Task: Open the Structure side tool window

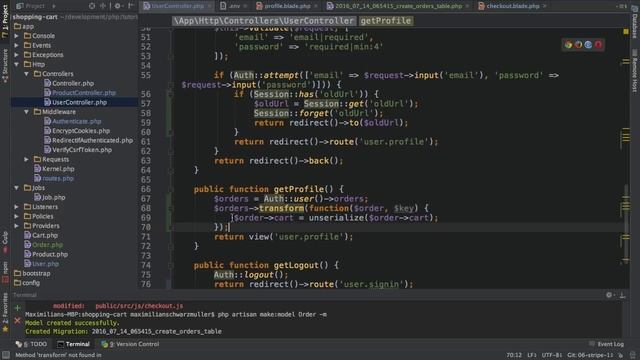Action: (x=5, y=65)
